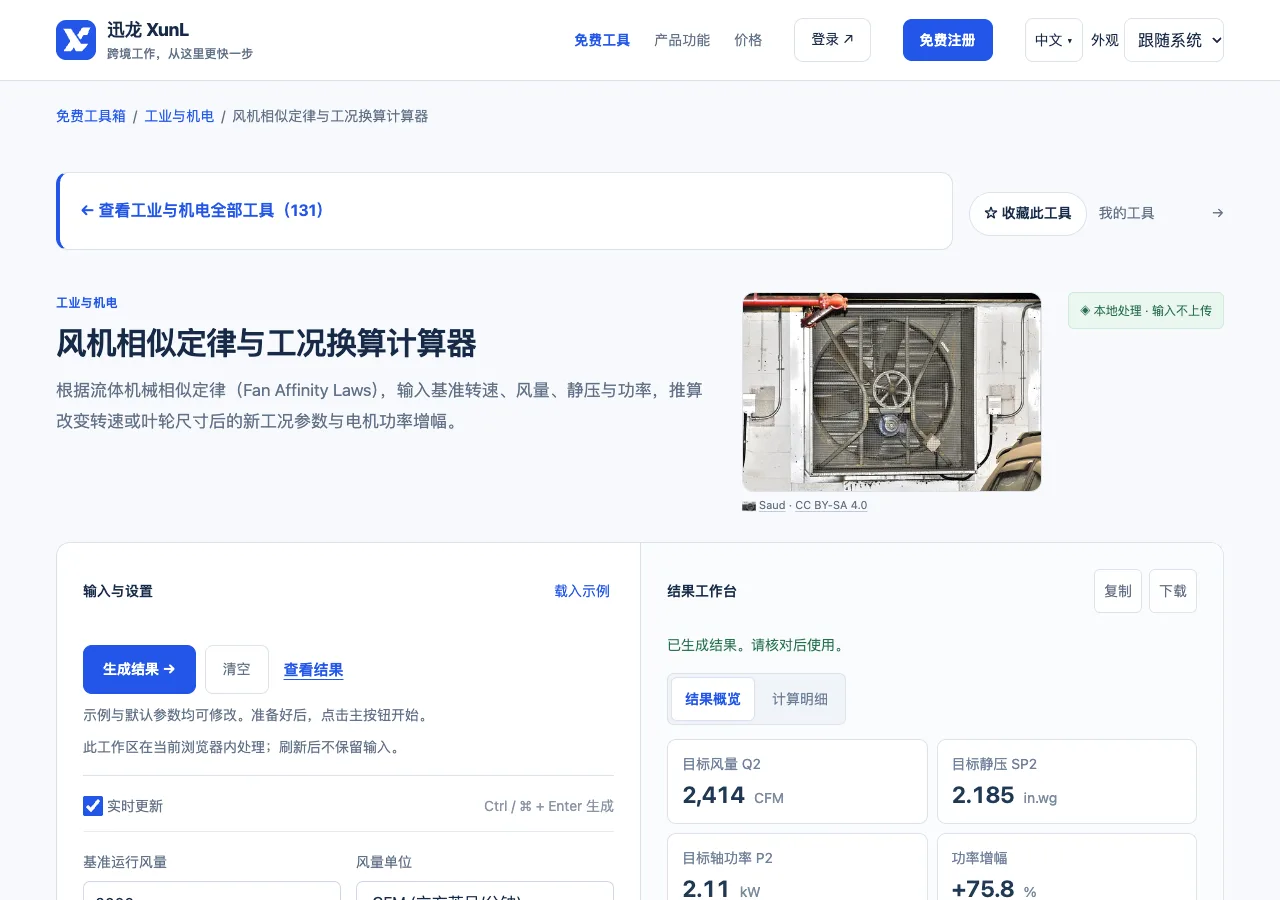This screenshot has width=1280, height=900.
Task: Go to 工业与机电 breadcrumb link
Action: (x=179, y=116)
